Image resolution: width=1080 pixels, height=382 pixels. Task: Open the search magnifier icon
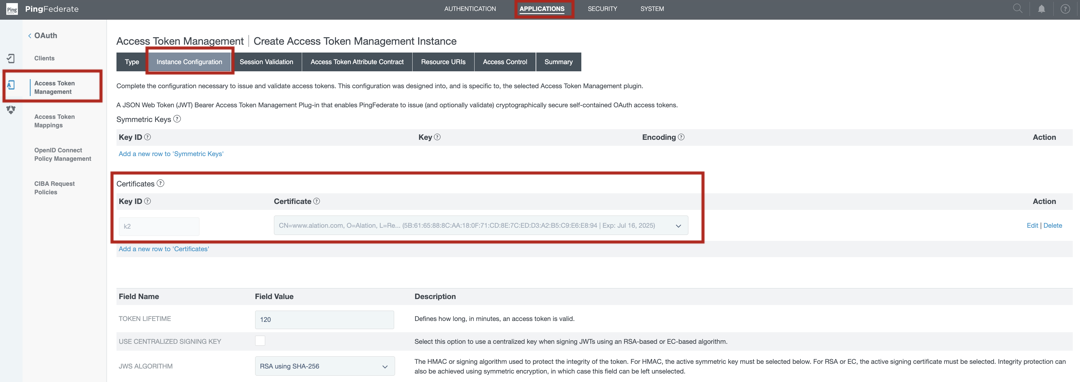pyautogui.click(x=1018, y=9)
